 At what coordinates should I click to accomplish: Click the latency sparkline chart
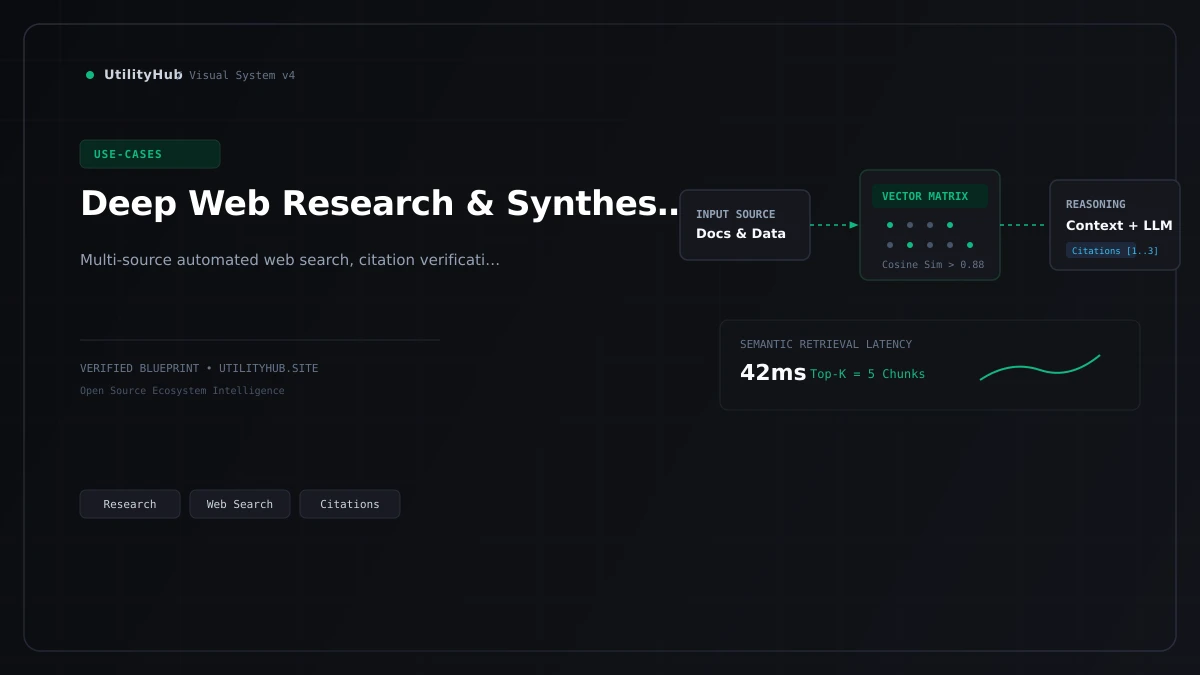click(1040, 368)
